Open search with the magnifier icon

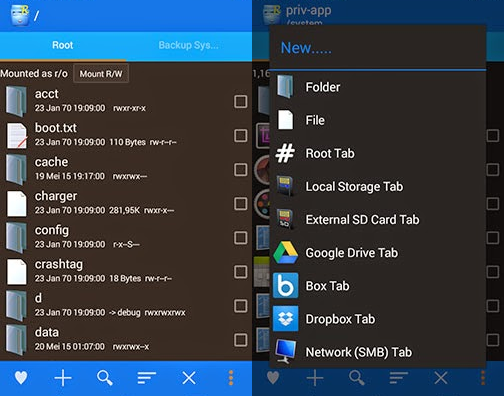(105, 378)
